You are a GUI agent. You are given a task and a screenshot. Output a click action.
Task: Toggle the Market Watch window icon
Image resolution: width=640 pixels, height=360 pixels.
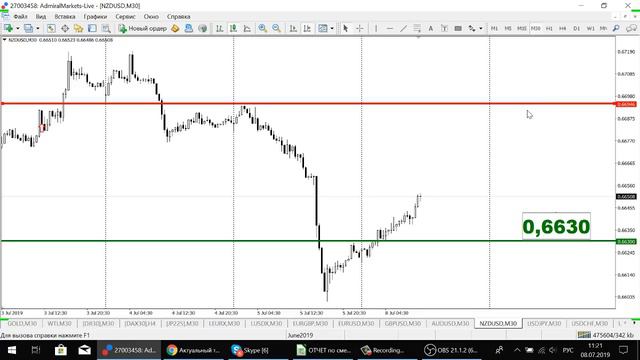point(51,28)
